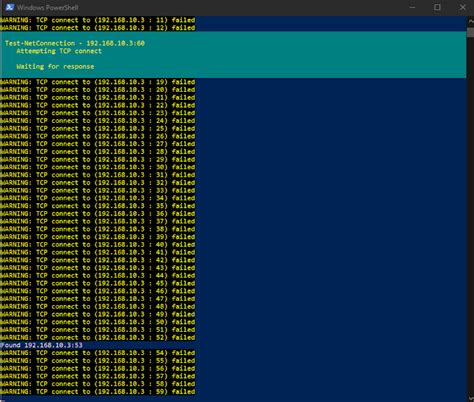Click the warning line for port 37
This screenshot has height=402, width=474.
click(x=98, y=221)
